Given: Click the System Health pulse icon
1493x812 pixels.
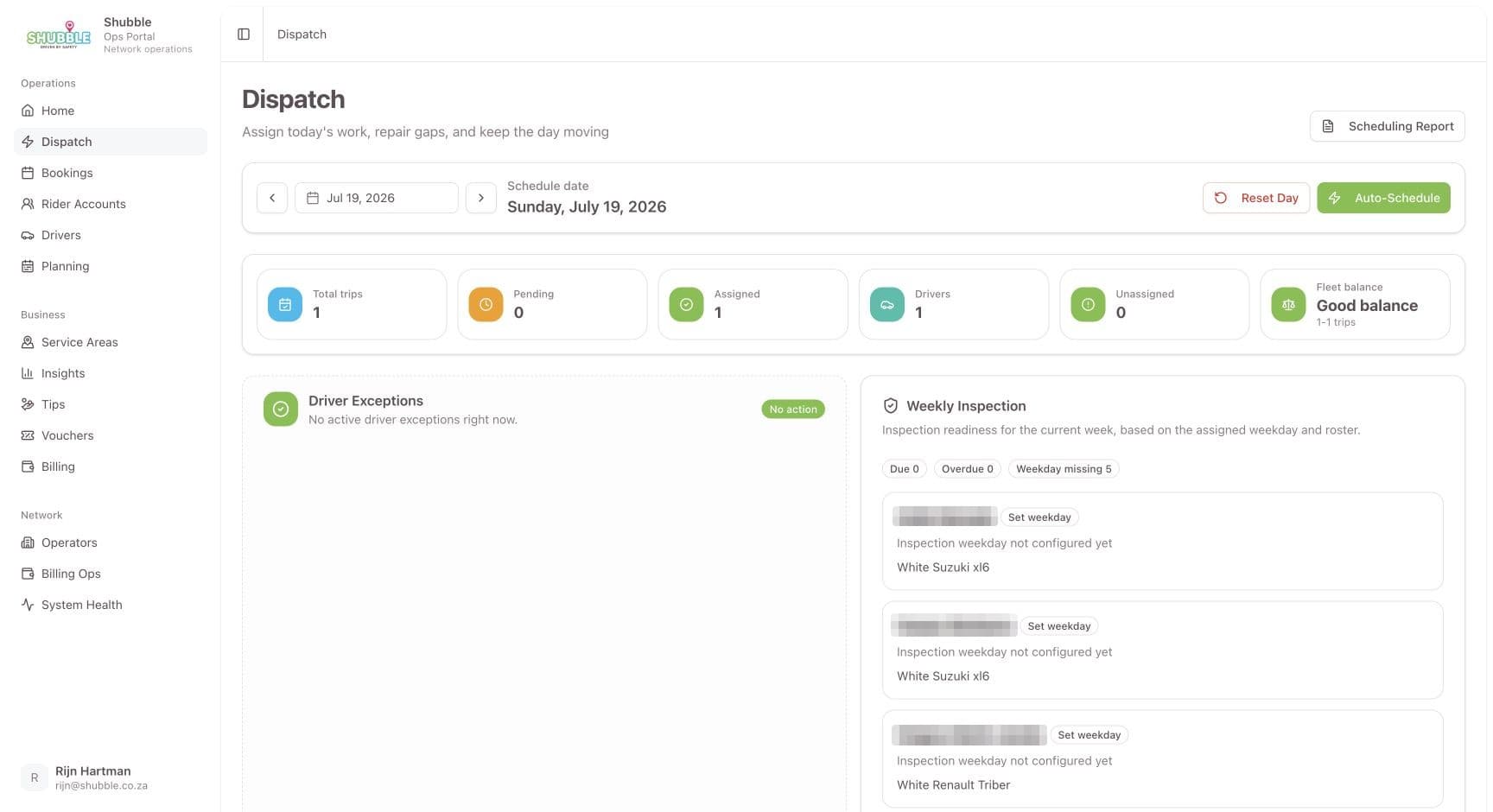Looking at the screenshot, I should [x=28, y=605].
